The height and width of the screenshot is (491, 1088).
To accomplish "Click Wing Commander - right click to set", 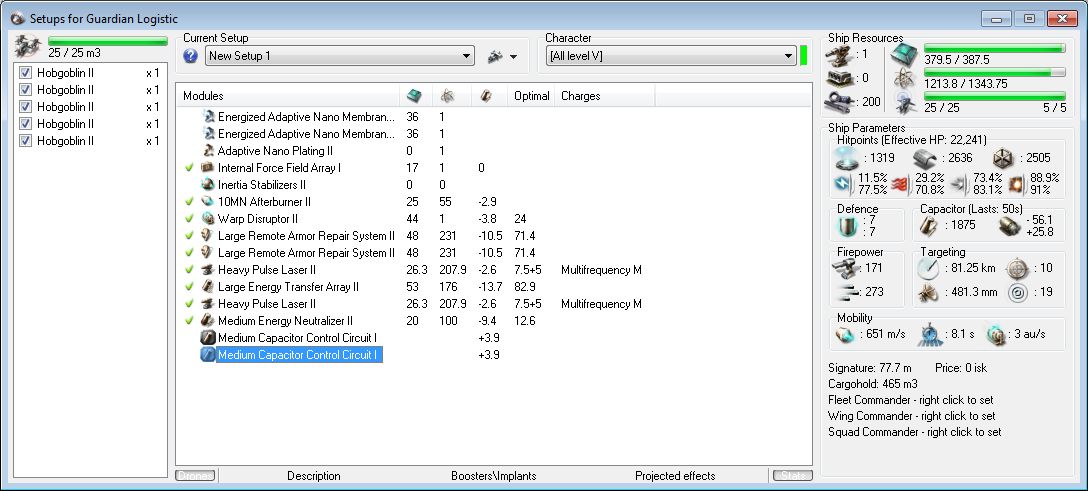I will [x=912, y=416].
